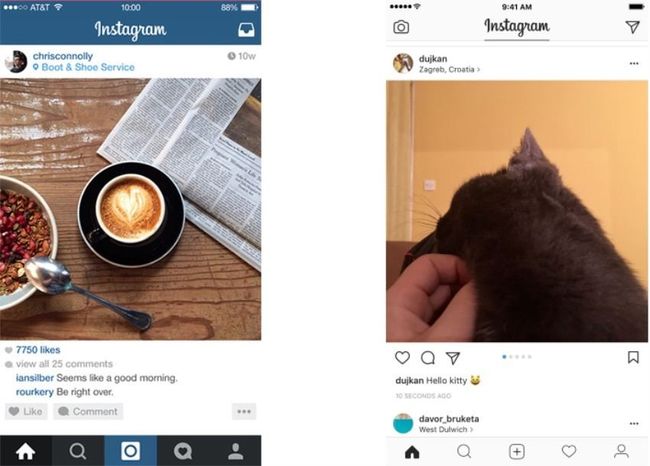Open options menu for davor_bruketa's post
The width and height of the screenshot is (650, 466).
click(x=634, y=423)
